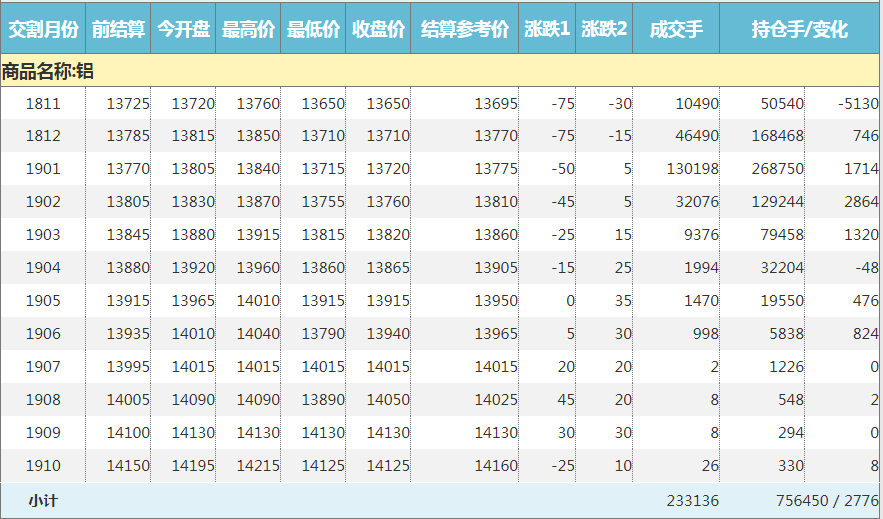Click the 成交手 column header
The height and width of the screenshot is (519, 883).
676,29
